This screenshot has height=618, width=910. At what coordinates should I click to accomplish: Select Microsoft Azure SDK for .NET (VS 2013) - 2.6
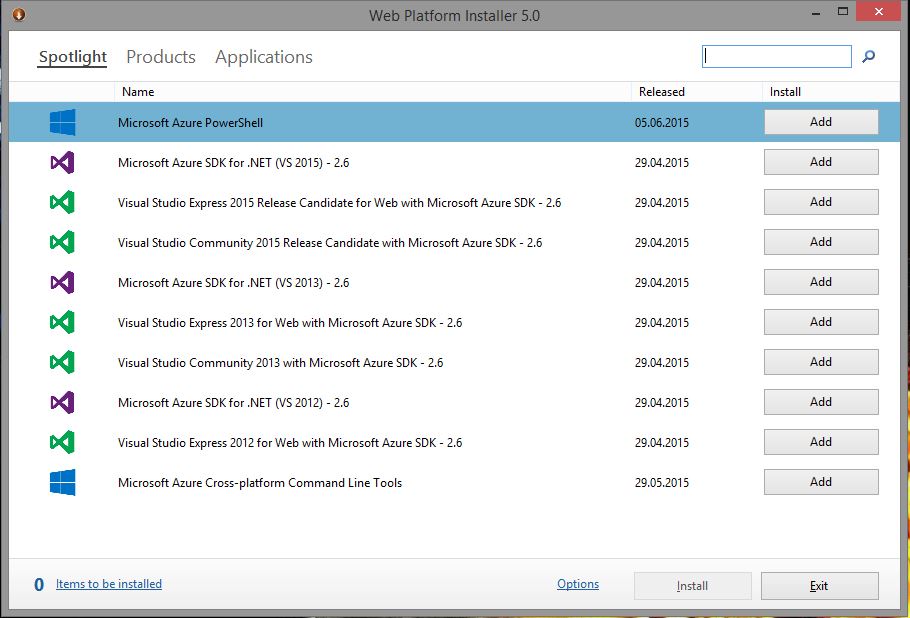233,283
